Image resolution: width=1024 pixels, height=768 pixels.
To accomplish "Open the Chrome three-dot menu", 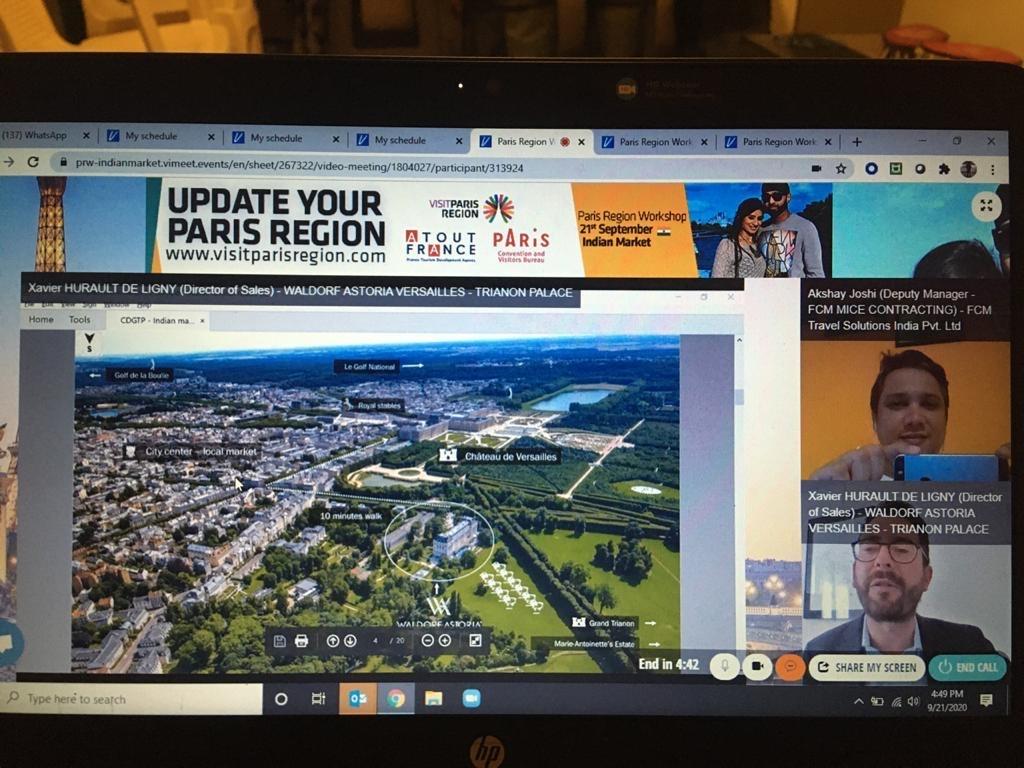I will (993, 170).
